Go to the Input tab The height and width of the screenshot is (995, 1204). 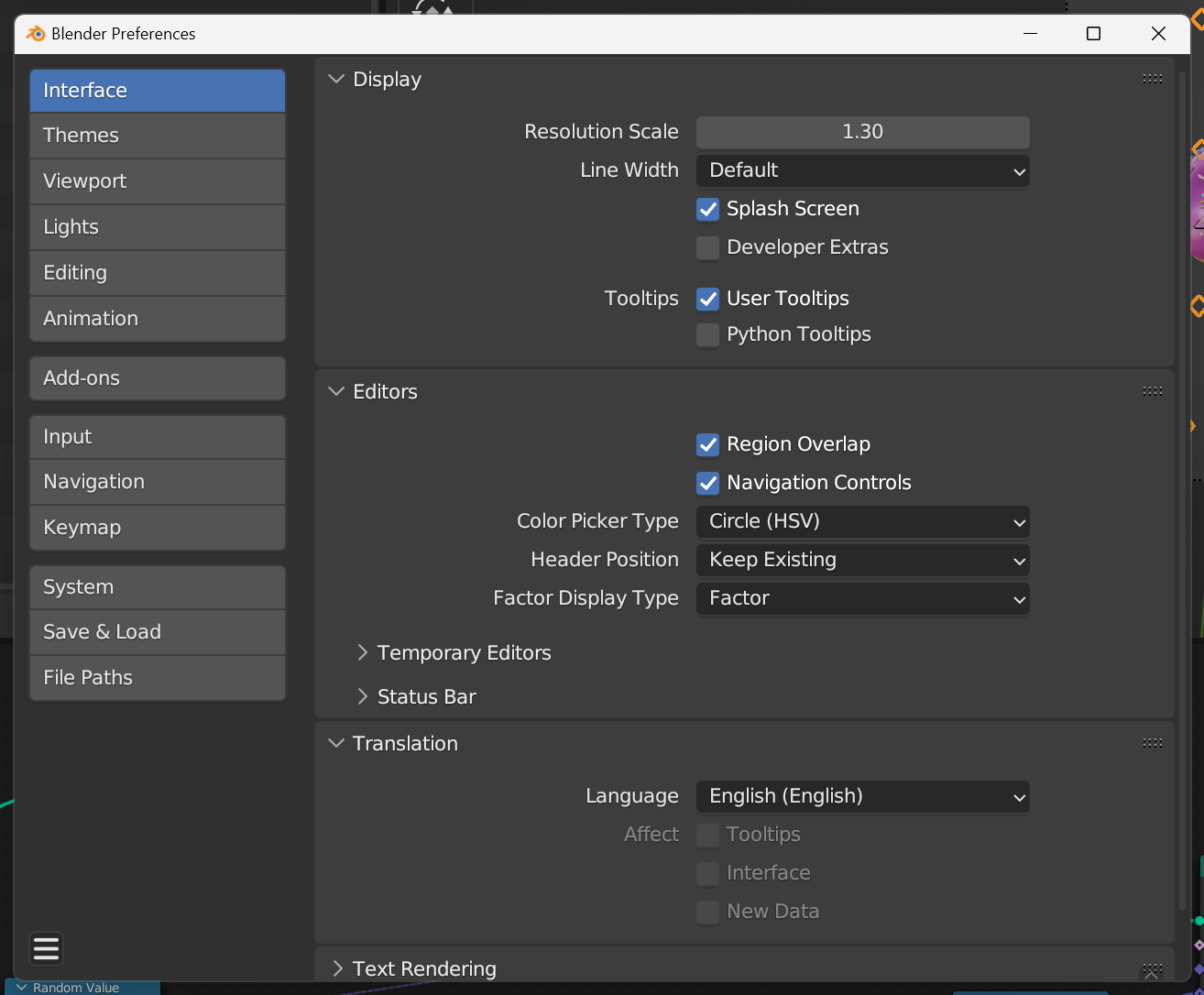tap(158, 437)
